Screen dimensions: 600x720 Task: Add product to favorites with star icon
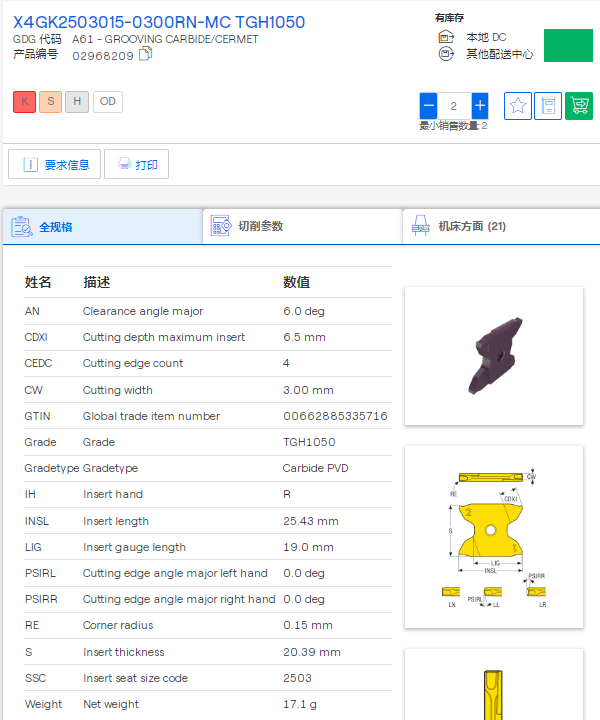point(518,106)
